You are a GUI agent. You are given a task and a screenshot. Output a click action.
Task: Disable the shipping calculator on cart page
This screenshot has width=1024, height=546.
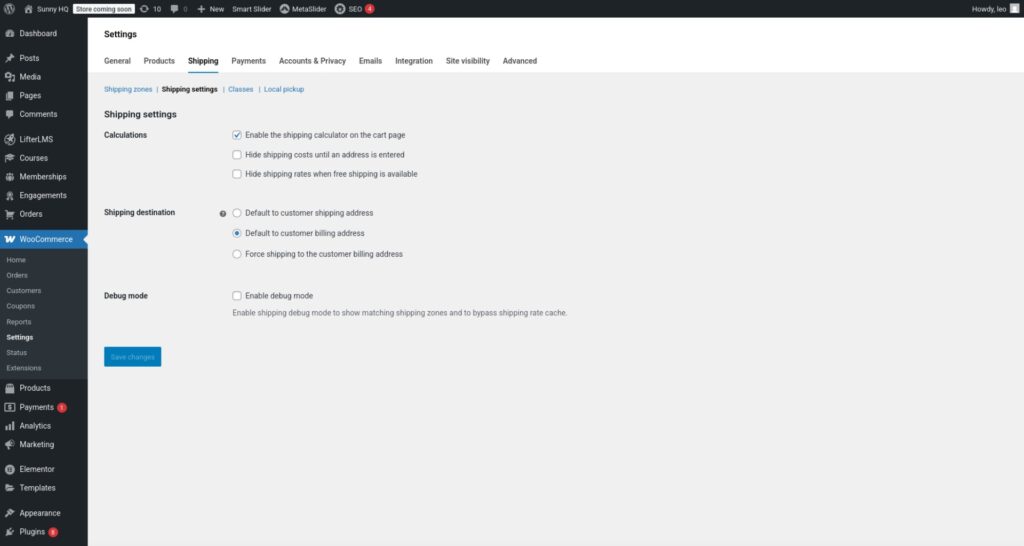[237, 135]
